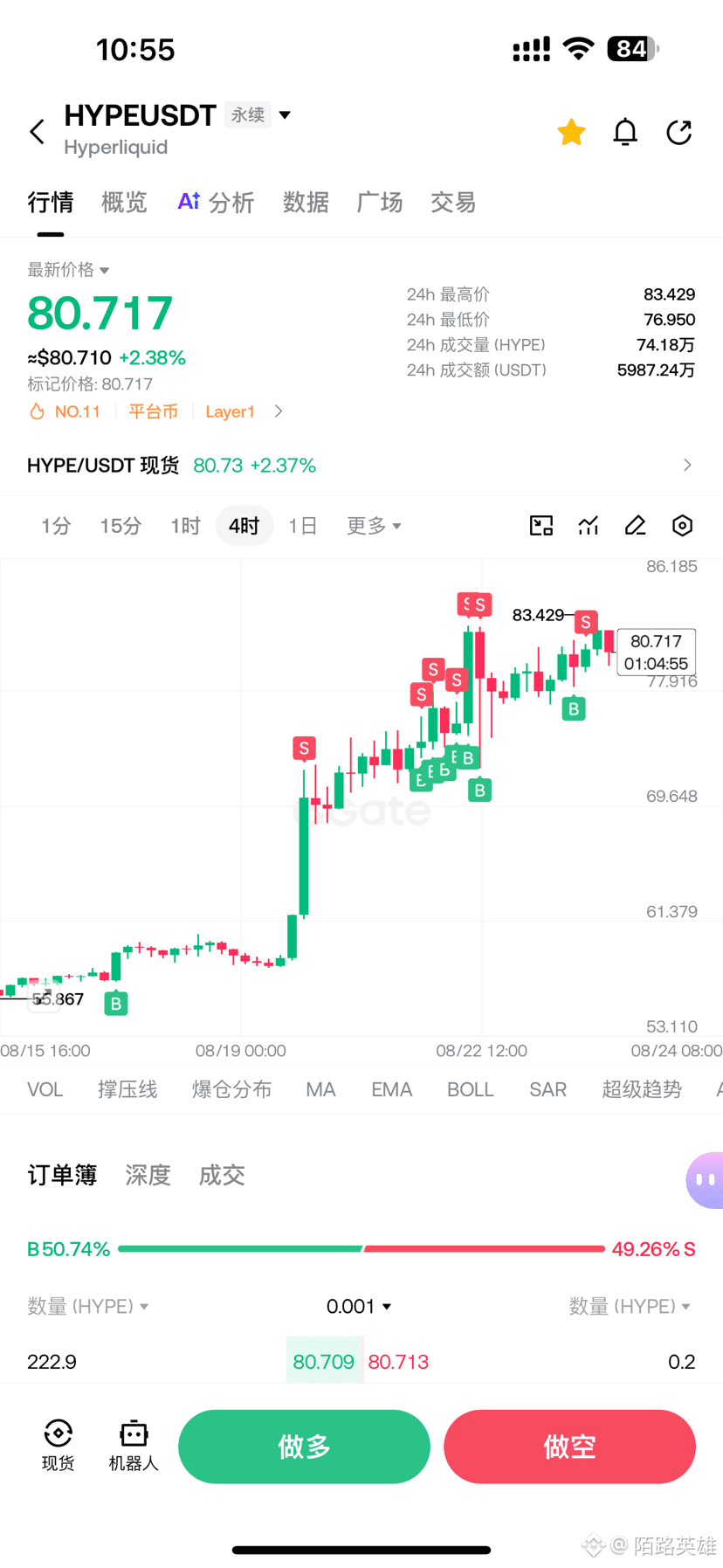Image resolution: width=723 pixels, height=1568 pixels.
Task: Tap the 24h 成交额 value 5987.24万
Action: (x=656, y=370)
